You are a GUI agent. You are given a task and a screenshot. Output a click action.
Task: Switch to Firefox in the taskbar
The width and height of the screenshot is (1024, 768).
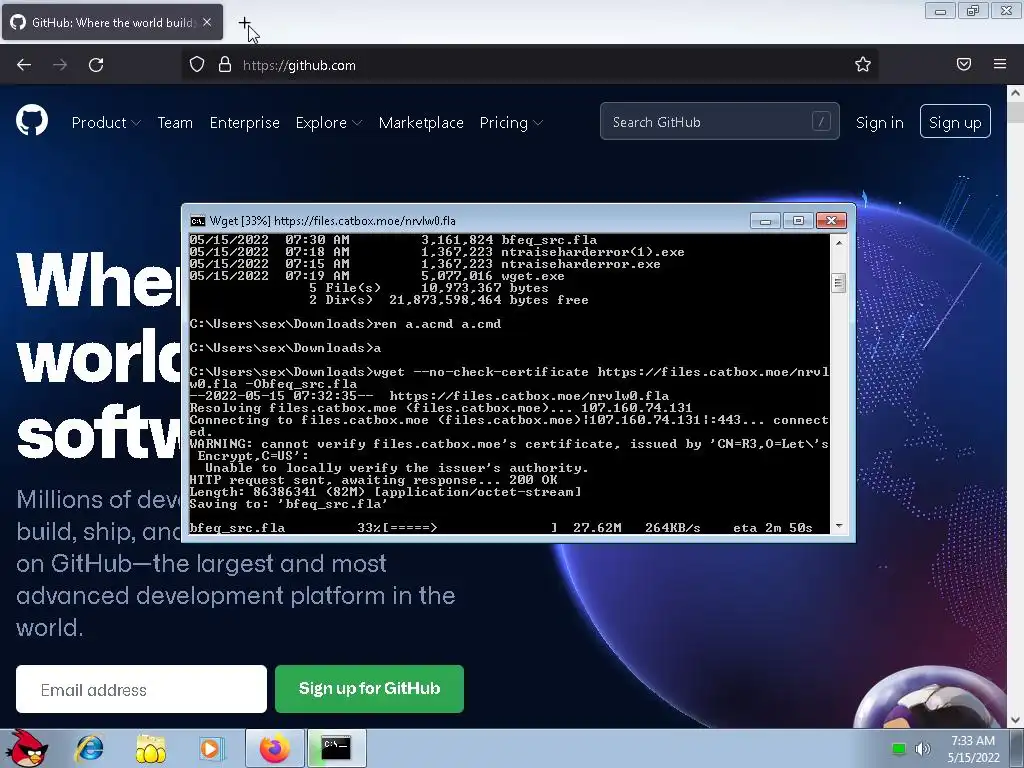pos(275,748)
